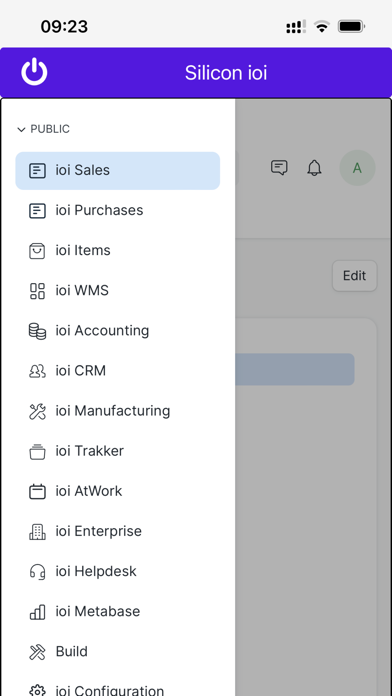392x696 pixels.
Task: Click the shopping bag icon for ioi Items
Action: (x=37, y=250)
